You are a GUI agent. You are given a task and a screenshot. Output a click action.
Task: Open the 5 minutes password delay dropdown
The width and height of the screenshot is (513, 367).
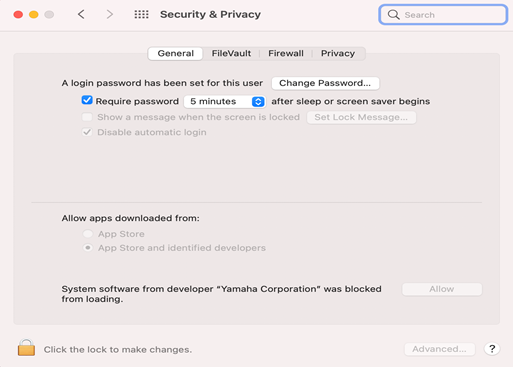(x=225, y=101)
